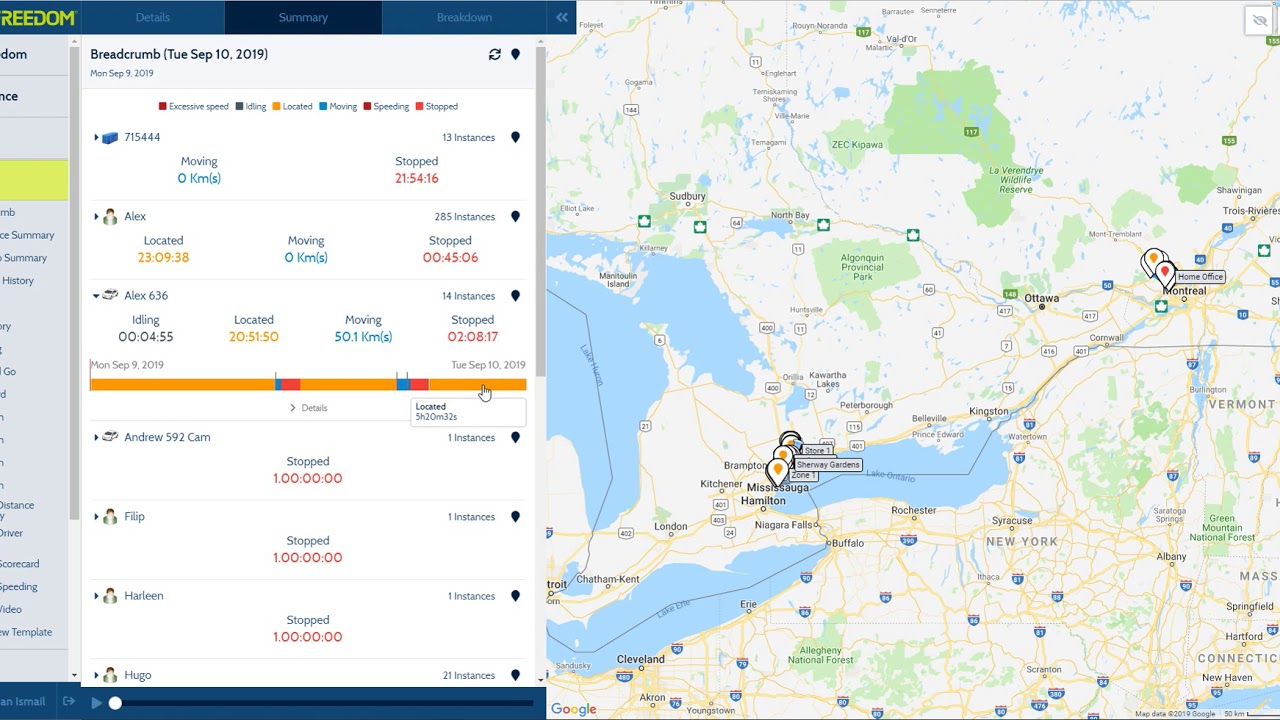1280x720 pixels.
Task: Collapse the Alex 636 row
Action: pyautogui.click(x=96, y=296)
